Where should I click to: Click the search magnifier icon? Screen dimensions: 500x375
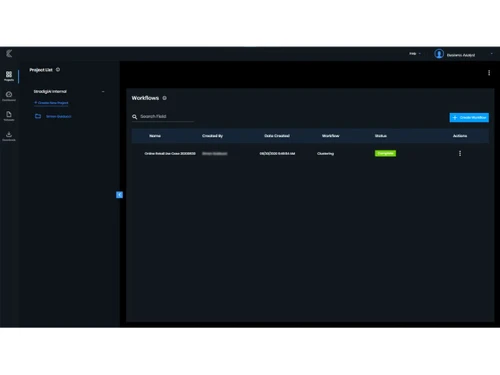tap(135, 117)
